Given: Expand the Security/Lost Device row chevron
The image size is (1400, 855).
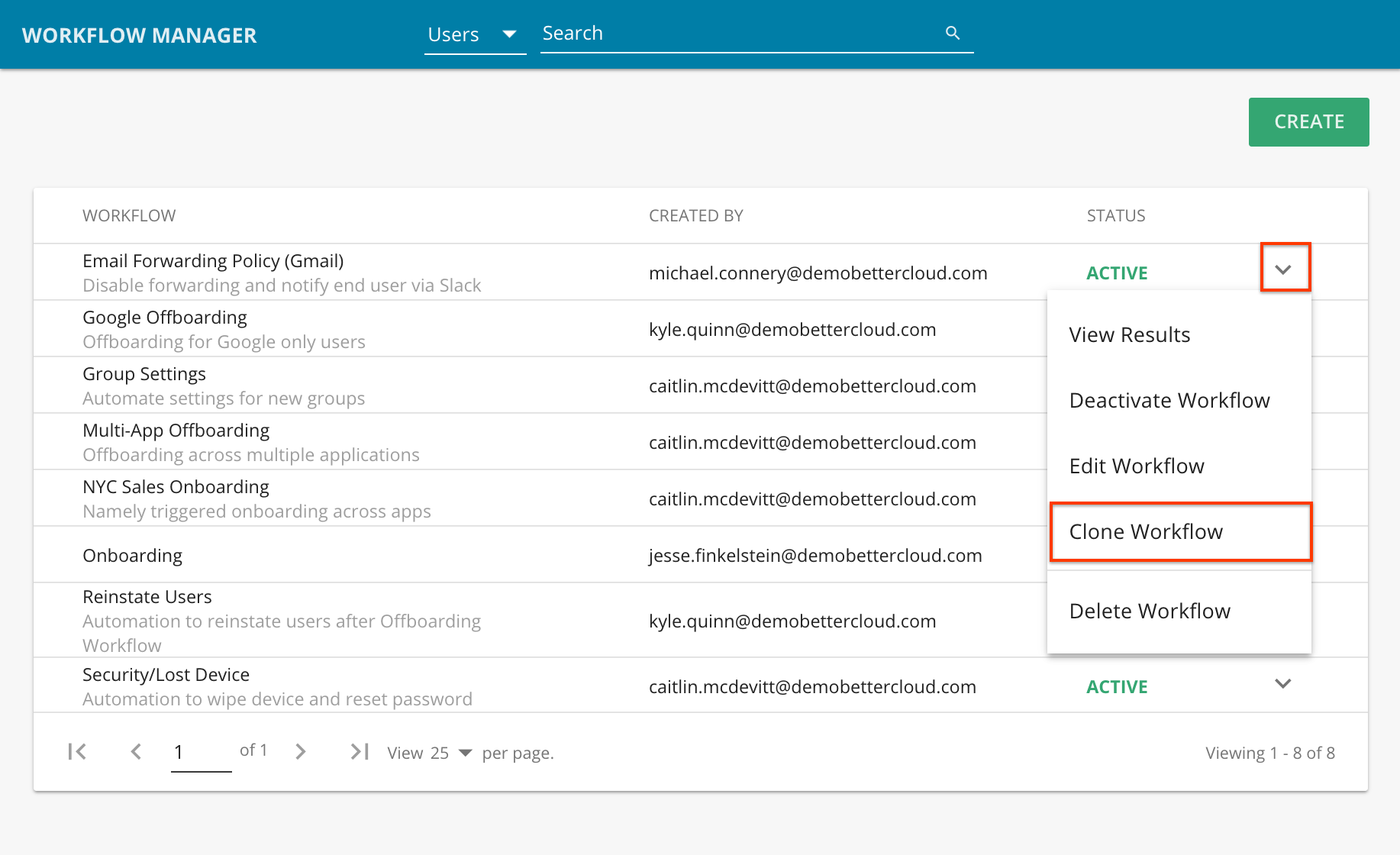Looking at the screenshot, I should [x=1283, y=684].
